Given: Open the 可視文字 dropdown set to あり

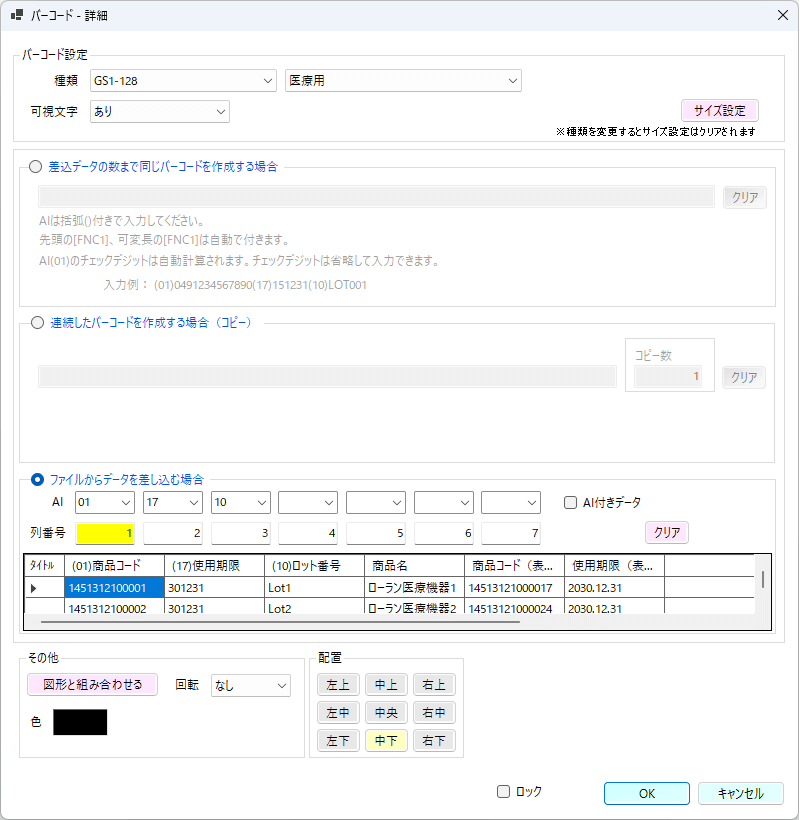Looking at the screenshot, I should [x=159, y=112].
